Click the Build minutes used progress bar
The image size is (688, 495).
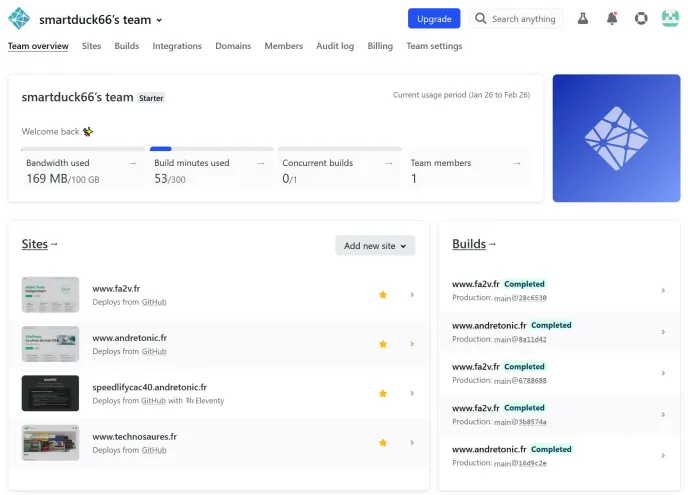pyautogui.click(x=211, y=149)
